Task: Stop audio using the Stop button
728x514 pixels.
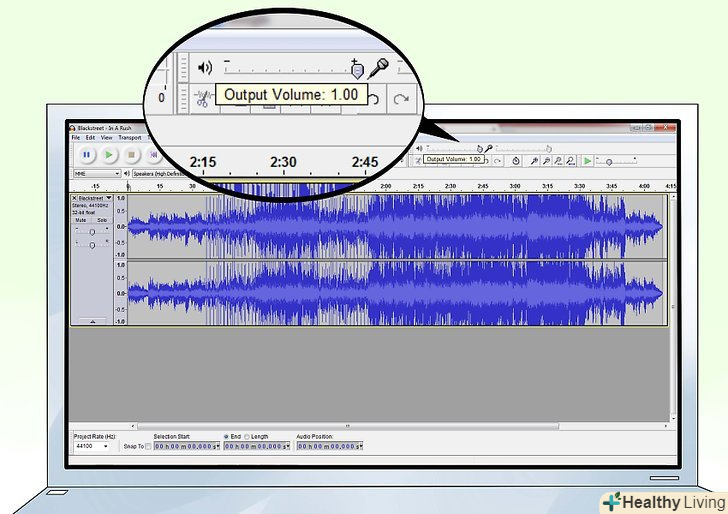Action: 131,155
